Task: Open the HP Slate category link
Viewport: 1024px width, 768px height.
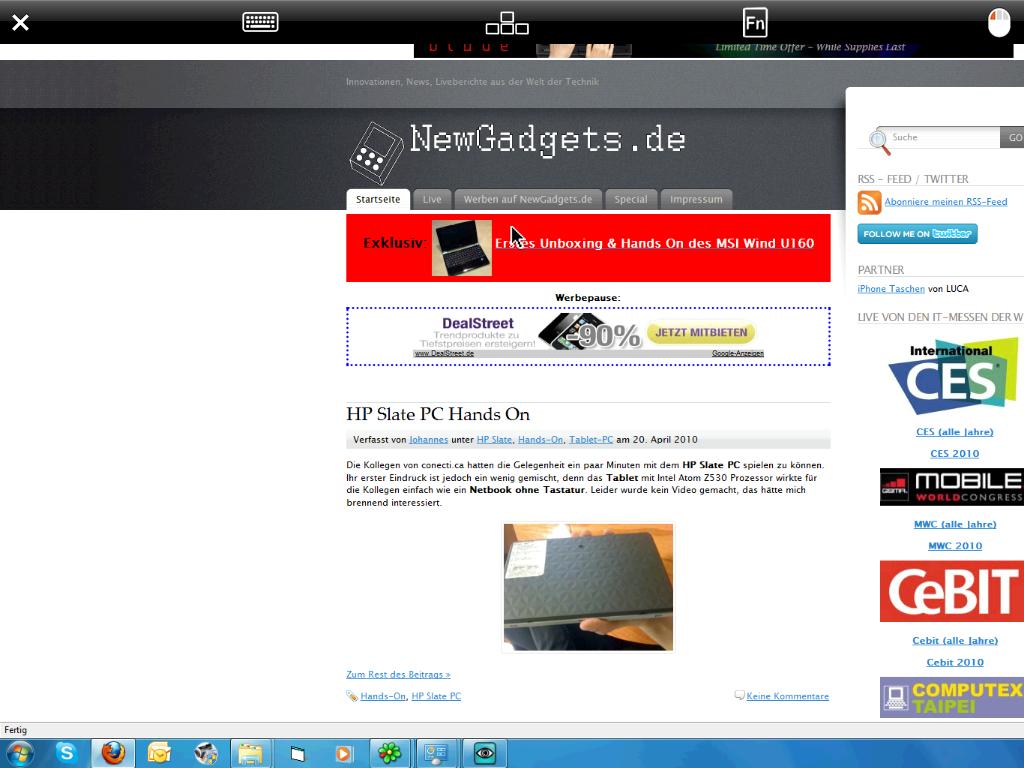Action: coord(494,440)
